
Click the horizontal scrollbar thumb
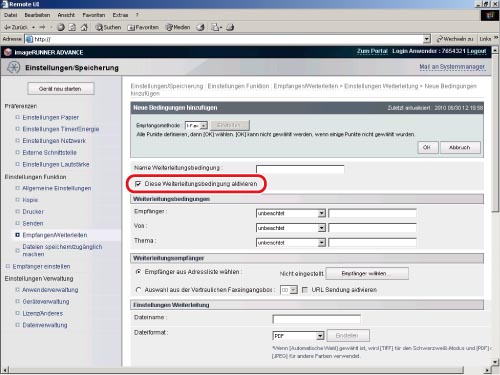[x=236, y=370]
